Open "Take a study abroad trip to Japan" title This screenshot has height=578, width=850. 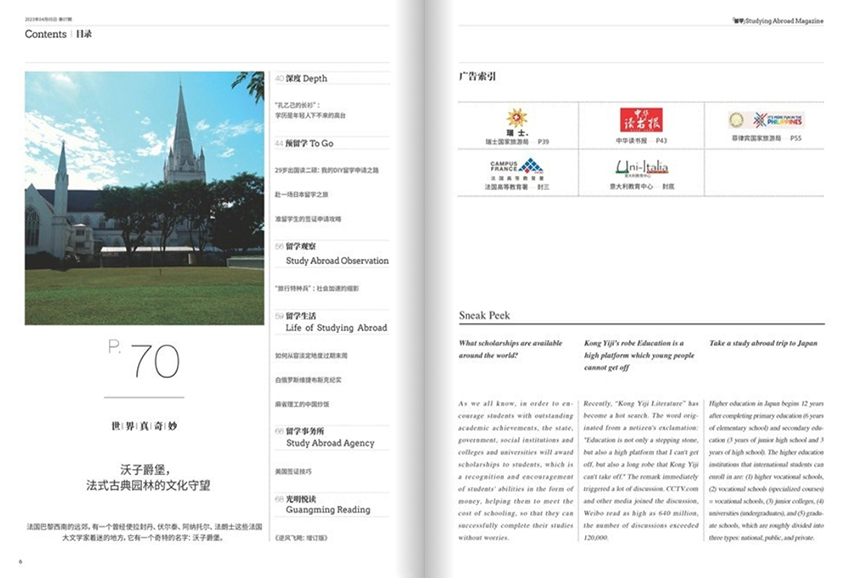pyautogui.click(x=763, y=343)
